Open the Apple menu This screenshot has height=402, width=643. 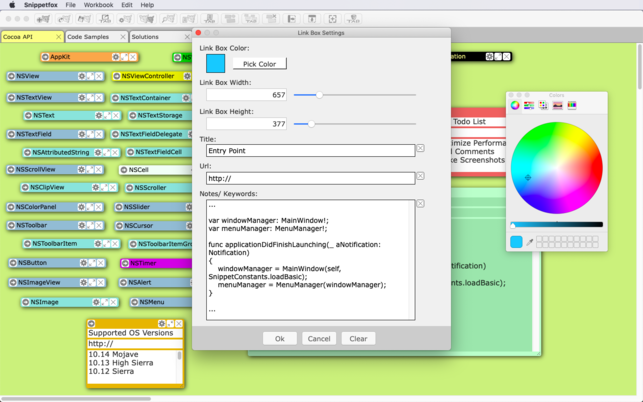click(x=12, y=5)
